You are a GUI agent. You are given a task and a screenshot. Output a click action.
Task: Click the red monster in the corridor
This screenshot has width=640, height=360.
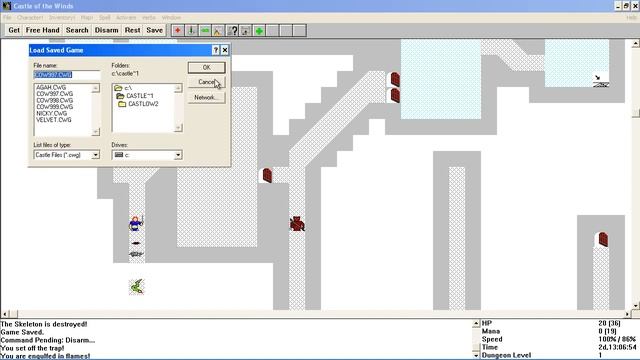tap(297, 224)
